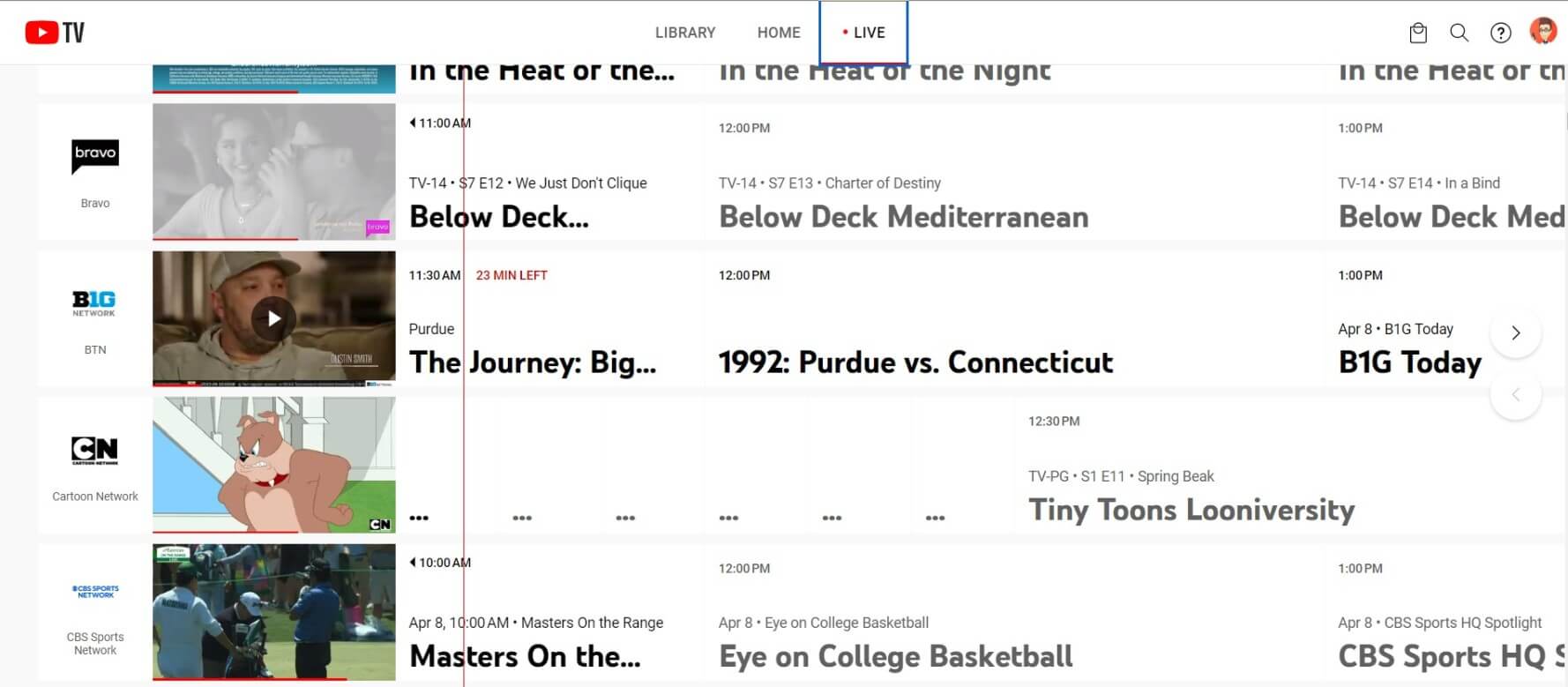Switch to the Library tab
This screenshot has height=687, width=1568.
pyautogui.click(x=685, y=33)
